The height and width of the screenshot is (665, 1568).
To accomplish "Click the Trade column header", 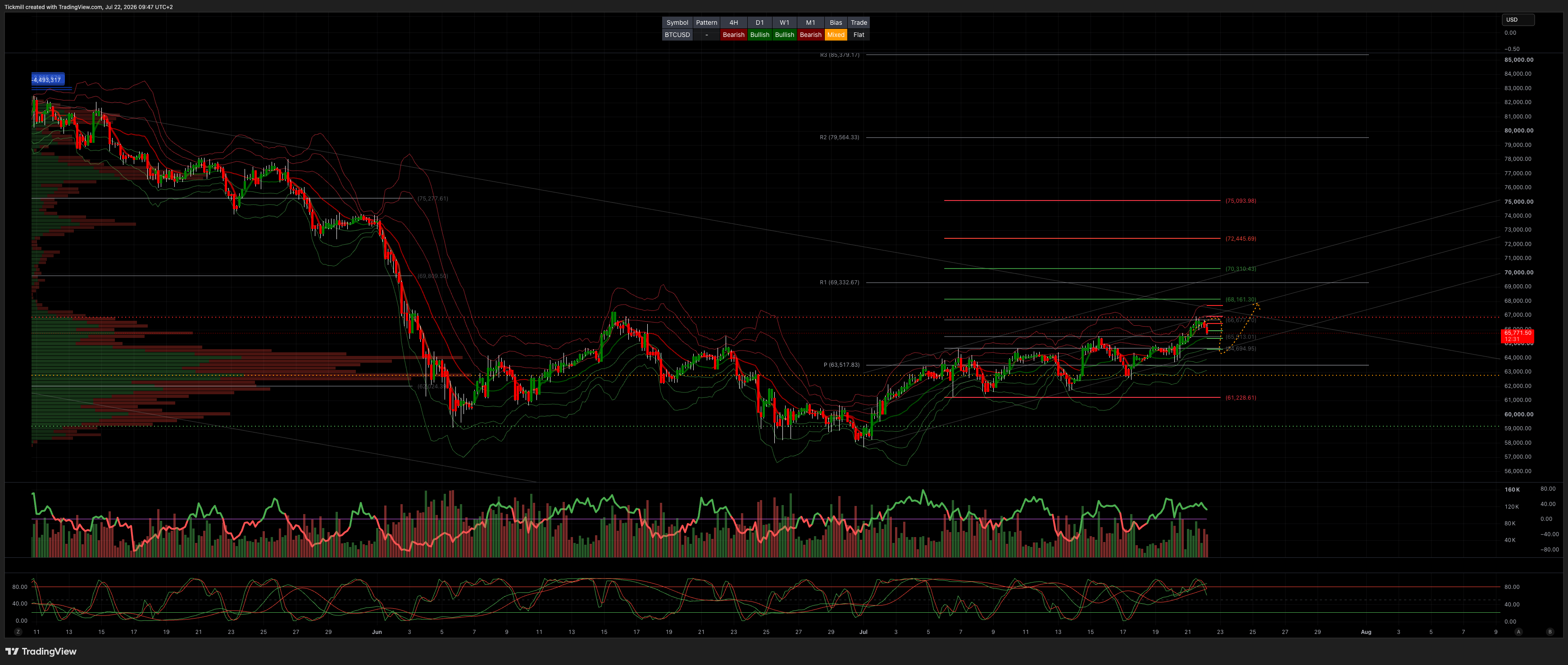I will click(859, 23).
